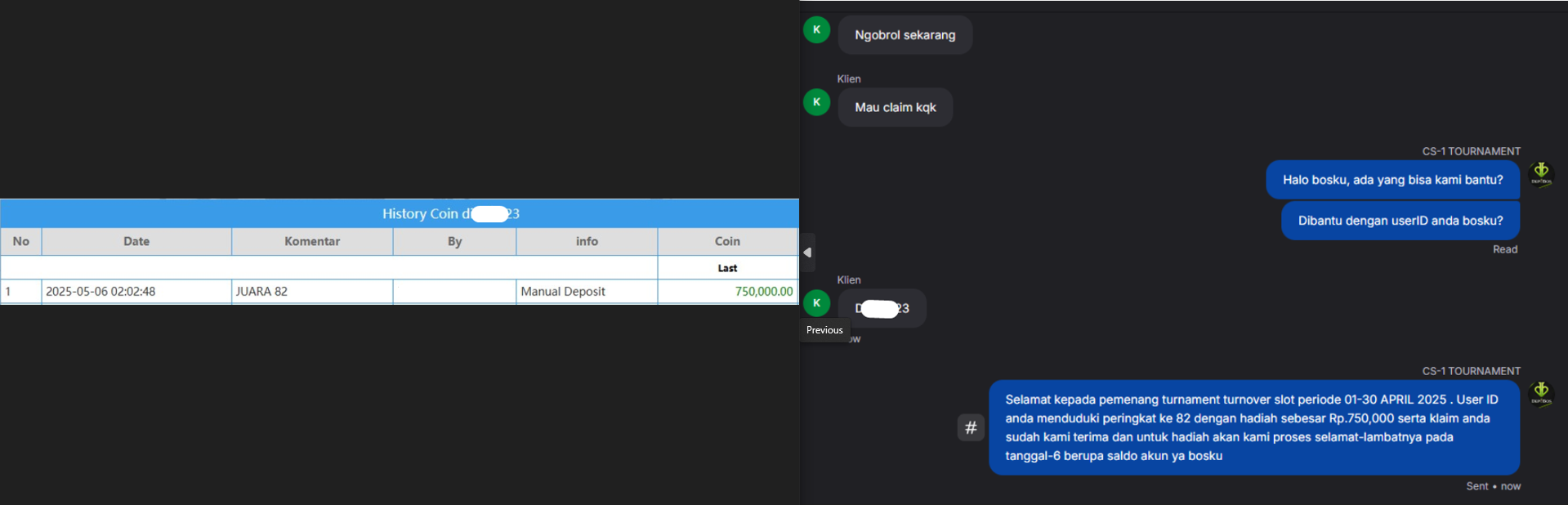Select the 'JUARA 82' comment cell
The width and height of the screenshot is (1568, 505).
click(x=312, y=292)
